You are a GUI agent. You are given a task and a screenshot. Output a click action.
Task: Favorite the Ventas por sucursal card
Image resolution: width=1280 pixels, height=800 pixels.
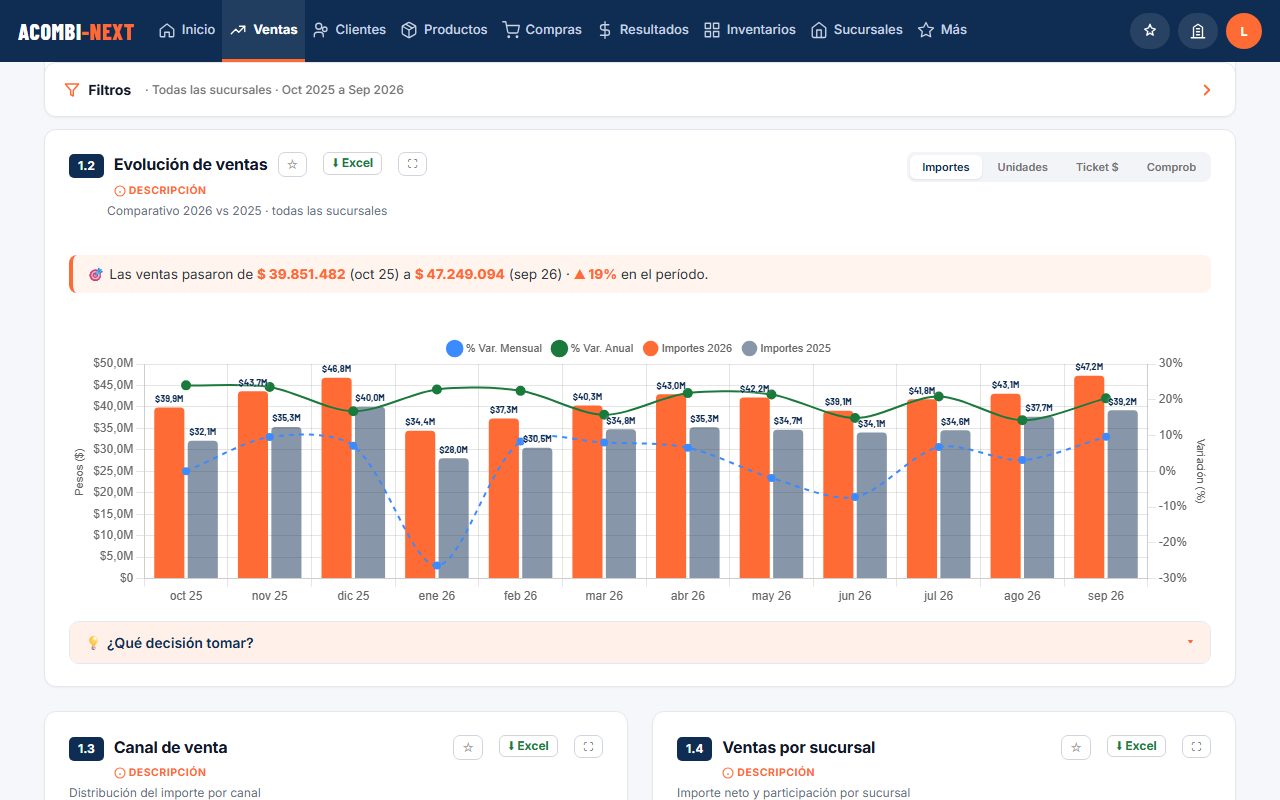pos(1076,747)
